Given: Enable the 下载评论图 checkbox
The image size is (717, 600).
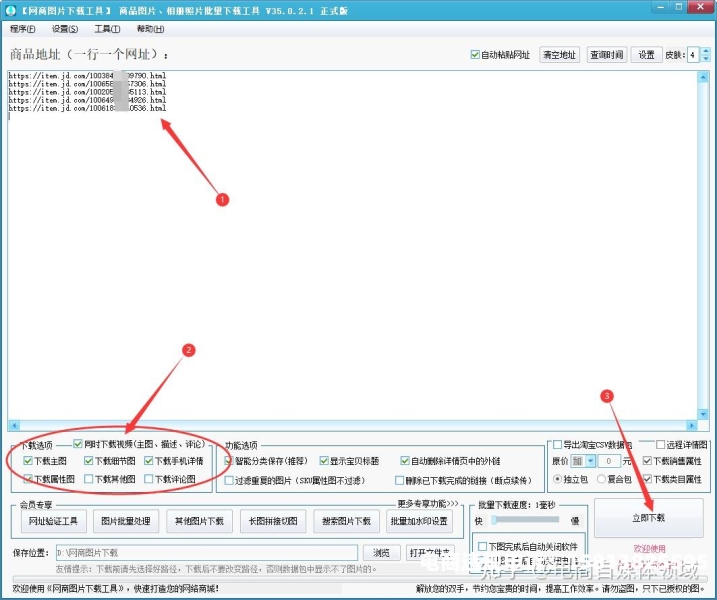Looking at the screenshot, I should (149, 479).
